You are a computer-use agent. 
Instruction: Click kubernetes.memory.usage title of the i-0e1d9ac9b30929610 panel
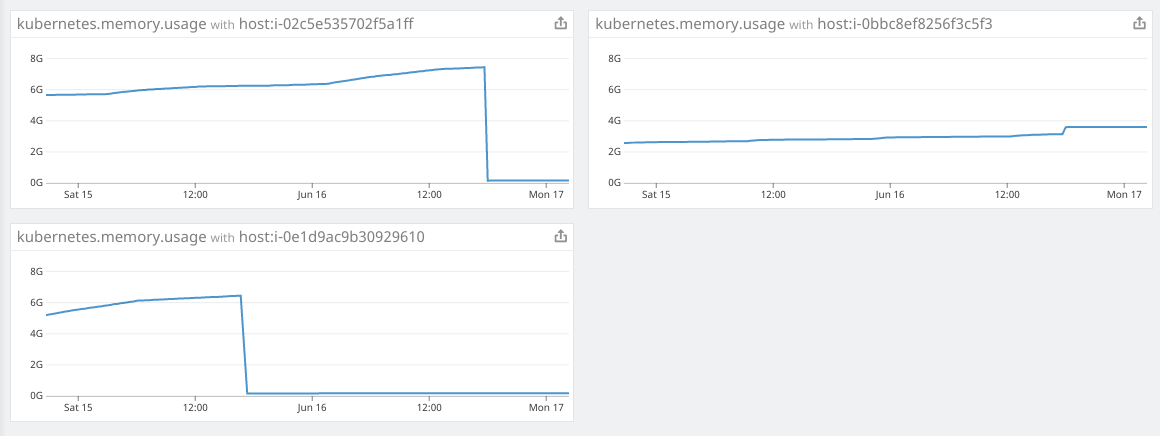112,237
